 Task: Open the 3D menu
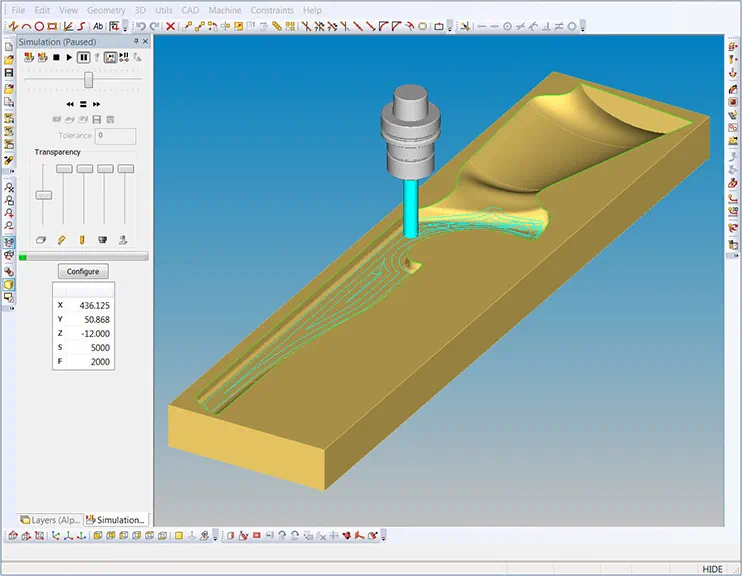coord(140,10)
